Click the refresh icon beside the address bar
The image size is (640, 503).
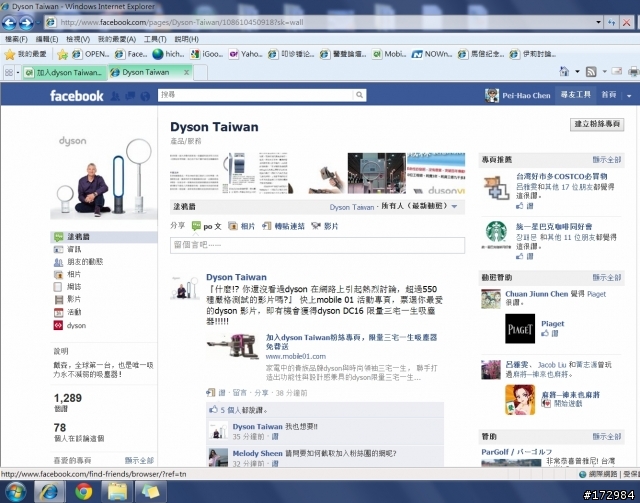pyautogui.click(x=611, y=22)
